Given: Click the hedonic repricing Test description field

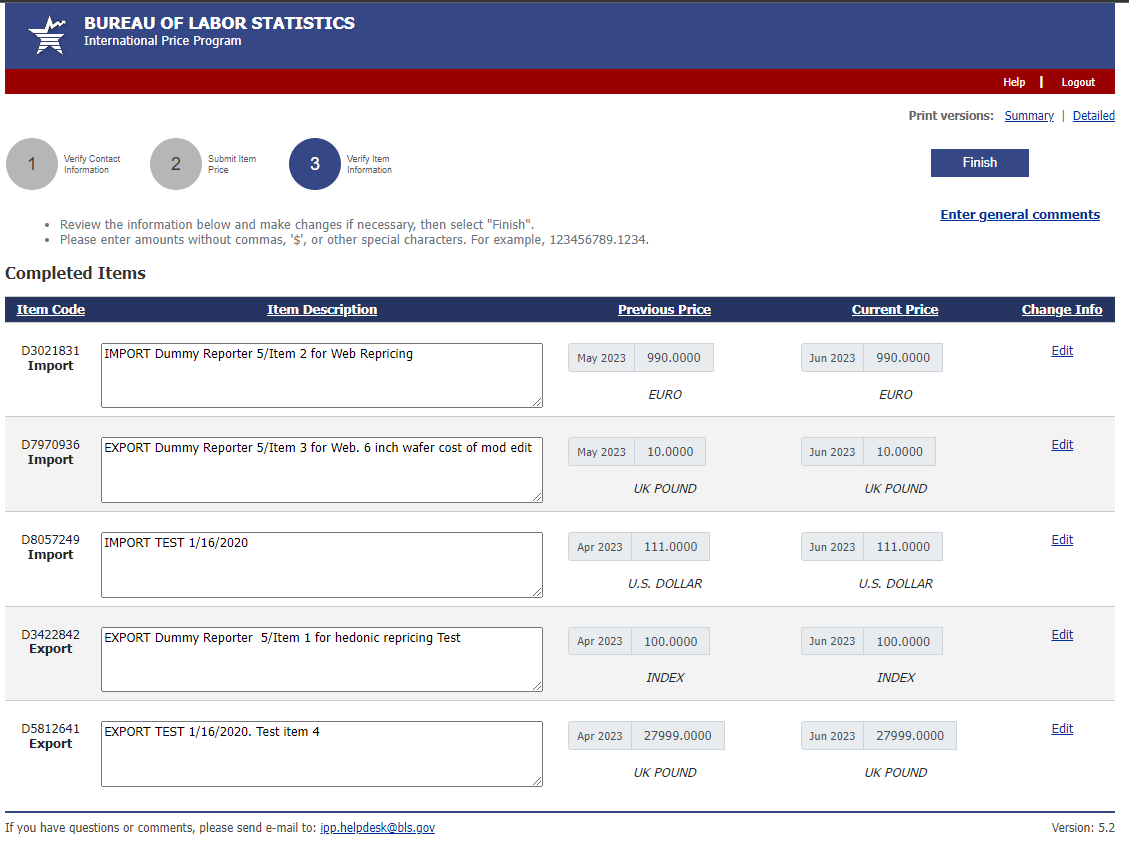Looking at the screenshot, I should [321, 659].
